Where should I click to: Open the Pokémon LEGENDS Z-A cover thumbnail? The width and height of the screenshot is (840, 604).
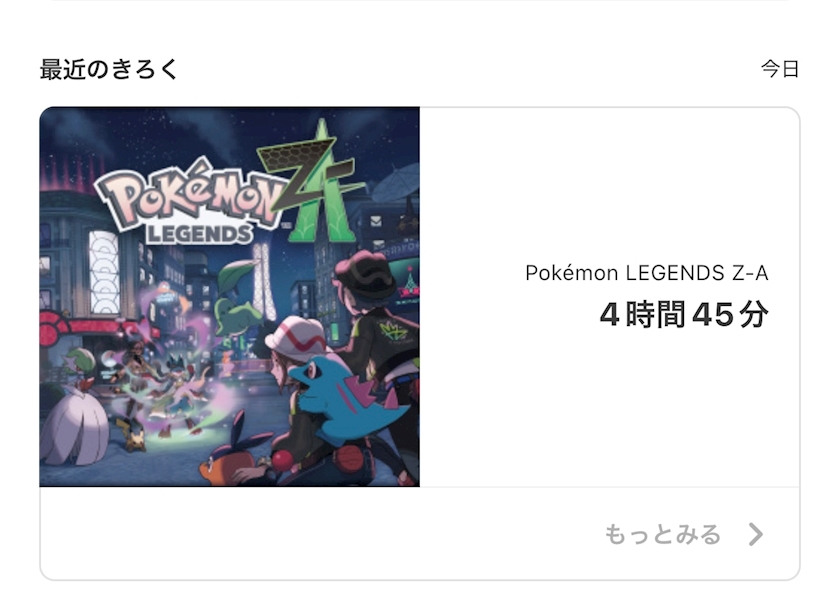[x=230, y=297]
